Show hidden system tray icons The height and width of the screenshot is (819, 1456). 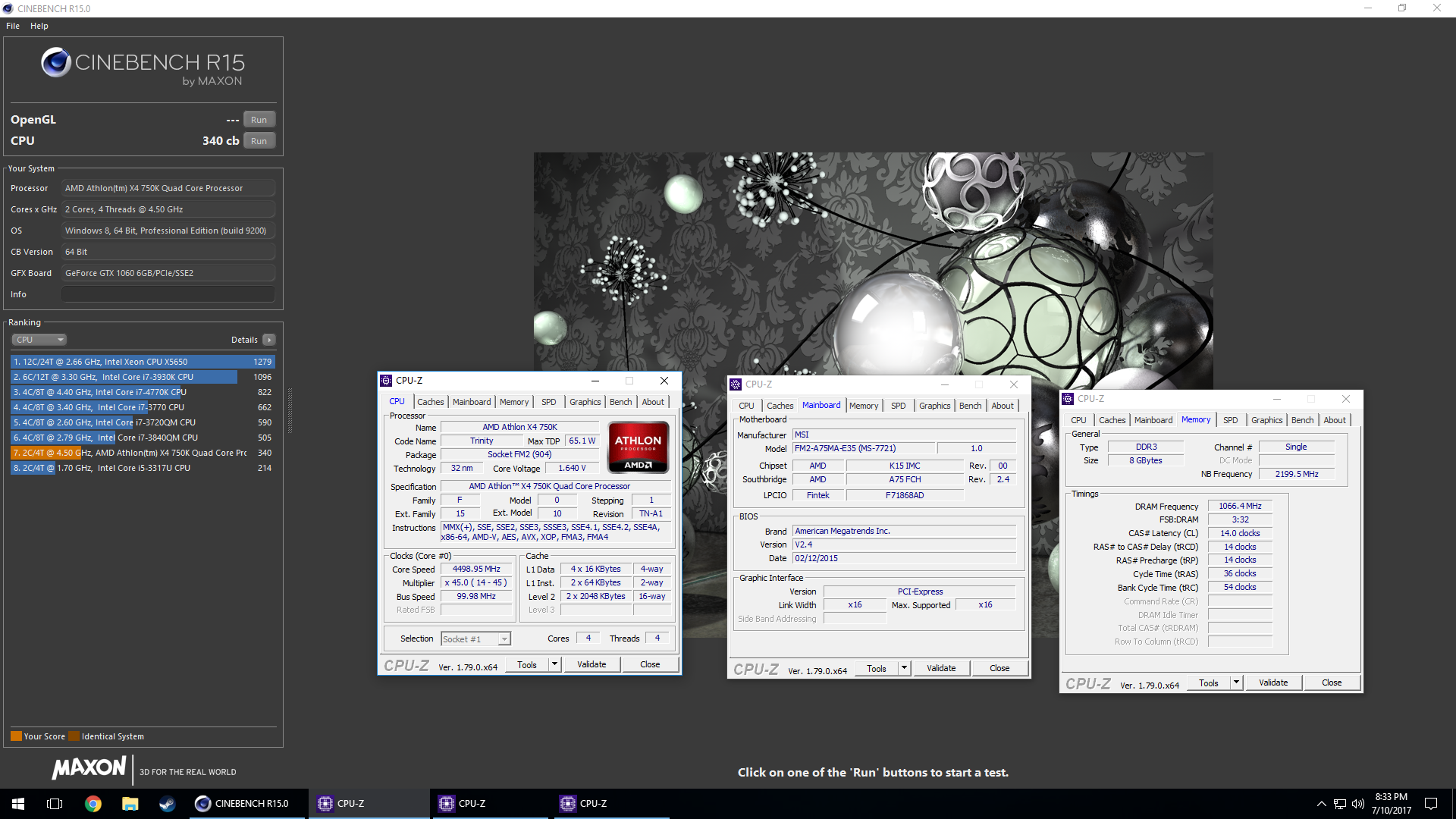tap(1321, 804)
